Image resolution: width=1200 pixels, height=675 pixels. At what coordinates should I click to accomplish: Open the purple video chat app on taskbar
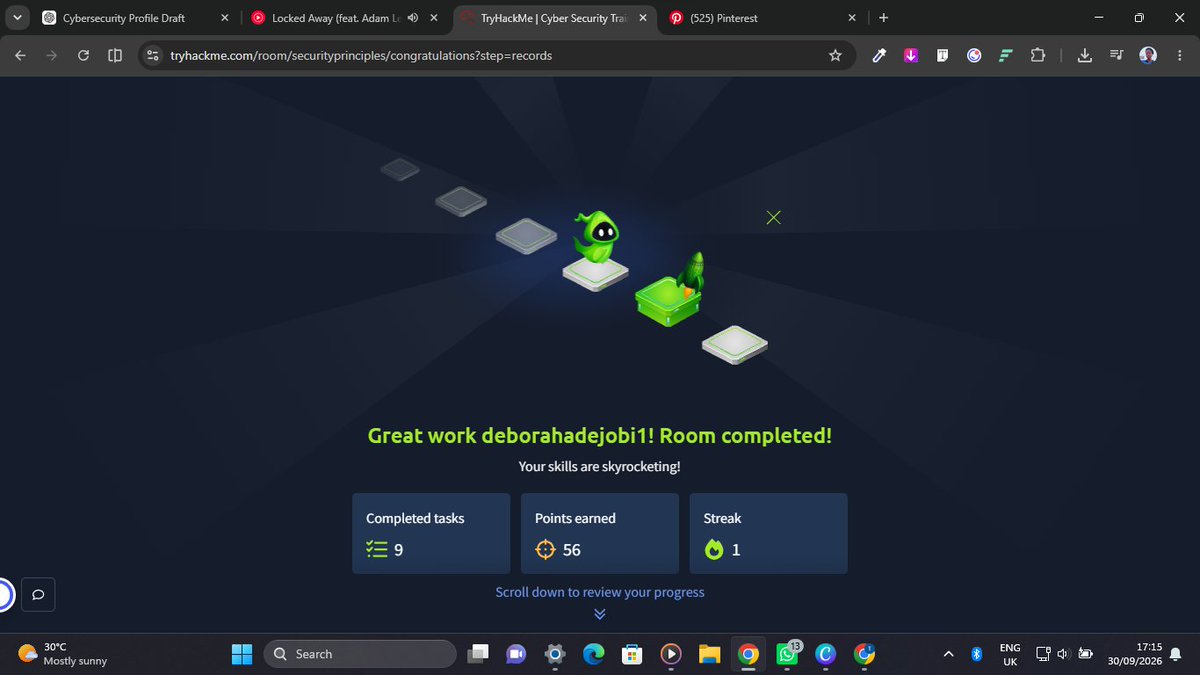pos(516,654)
